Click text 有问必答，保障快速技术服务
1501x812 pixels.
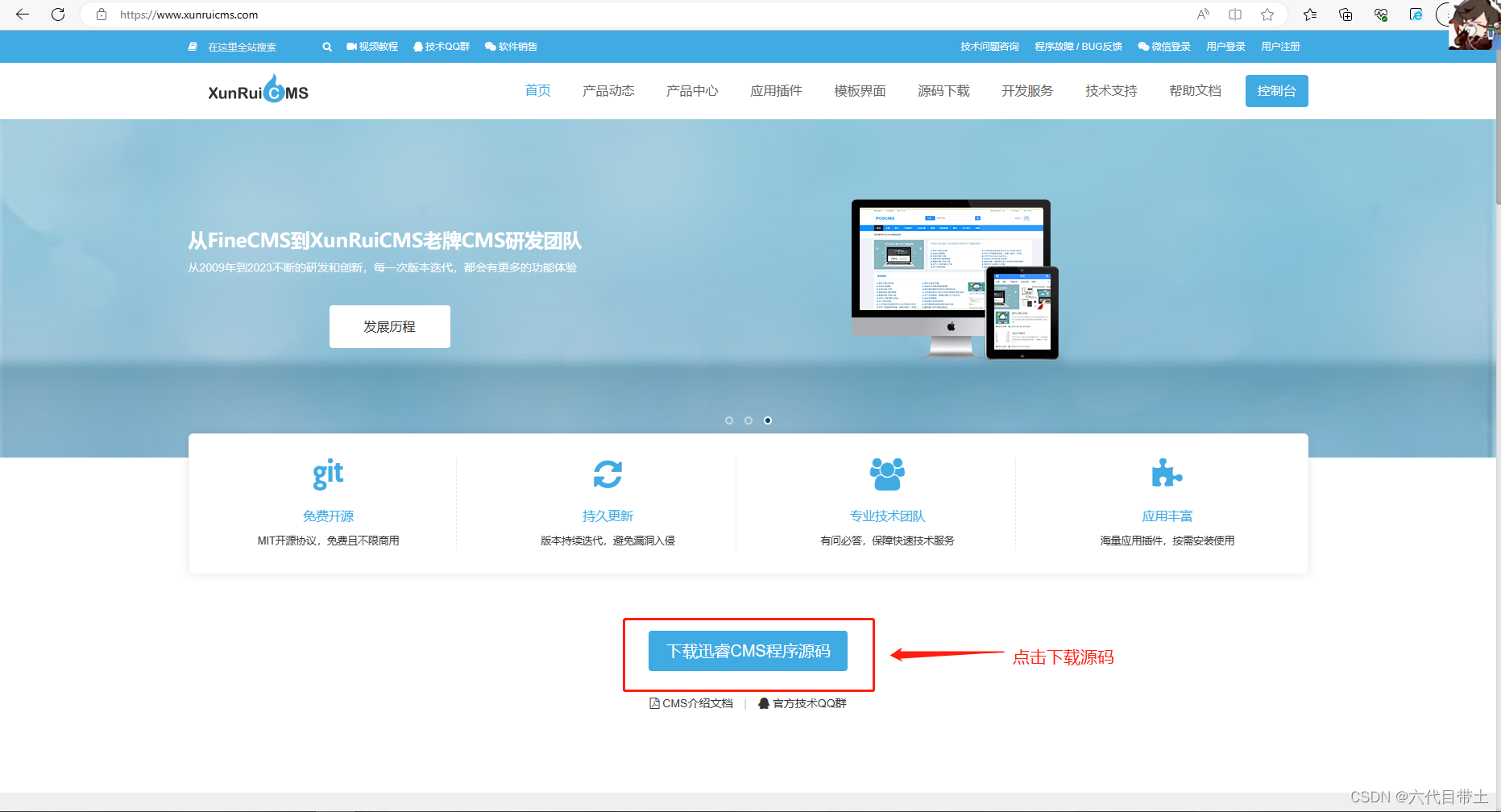coord(887,541)
